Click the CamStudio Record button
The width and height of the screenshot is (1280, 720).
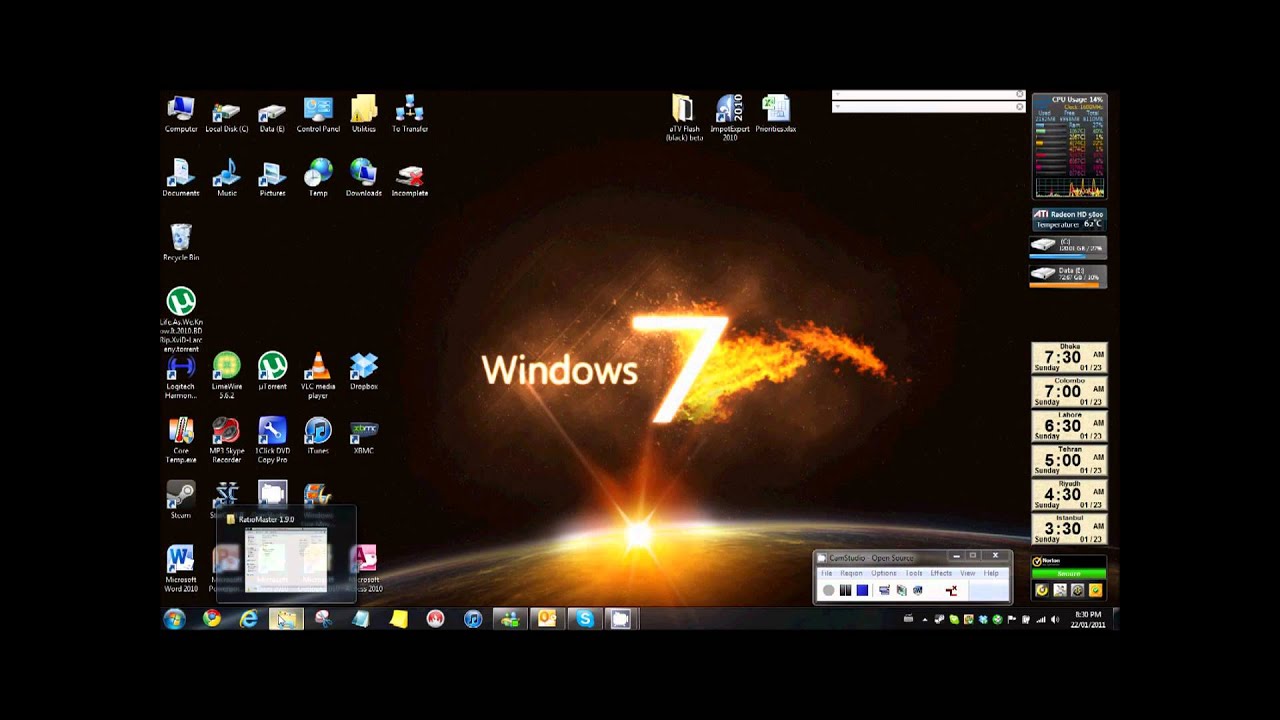point(828,590)
